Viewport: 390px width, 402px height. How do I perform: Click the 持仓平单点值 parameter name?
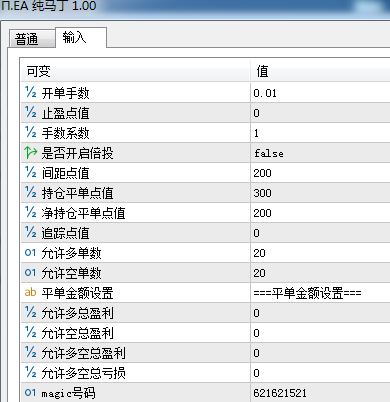[77, 193]
